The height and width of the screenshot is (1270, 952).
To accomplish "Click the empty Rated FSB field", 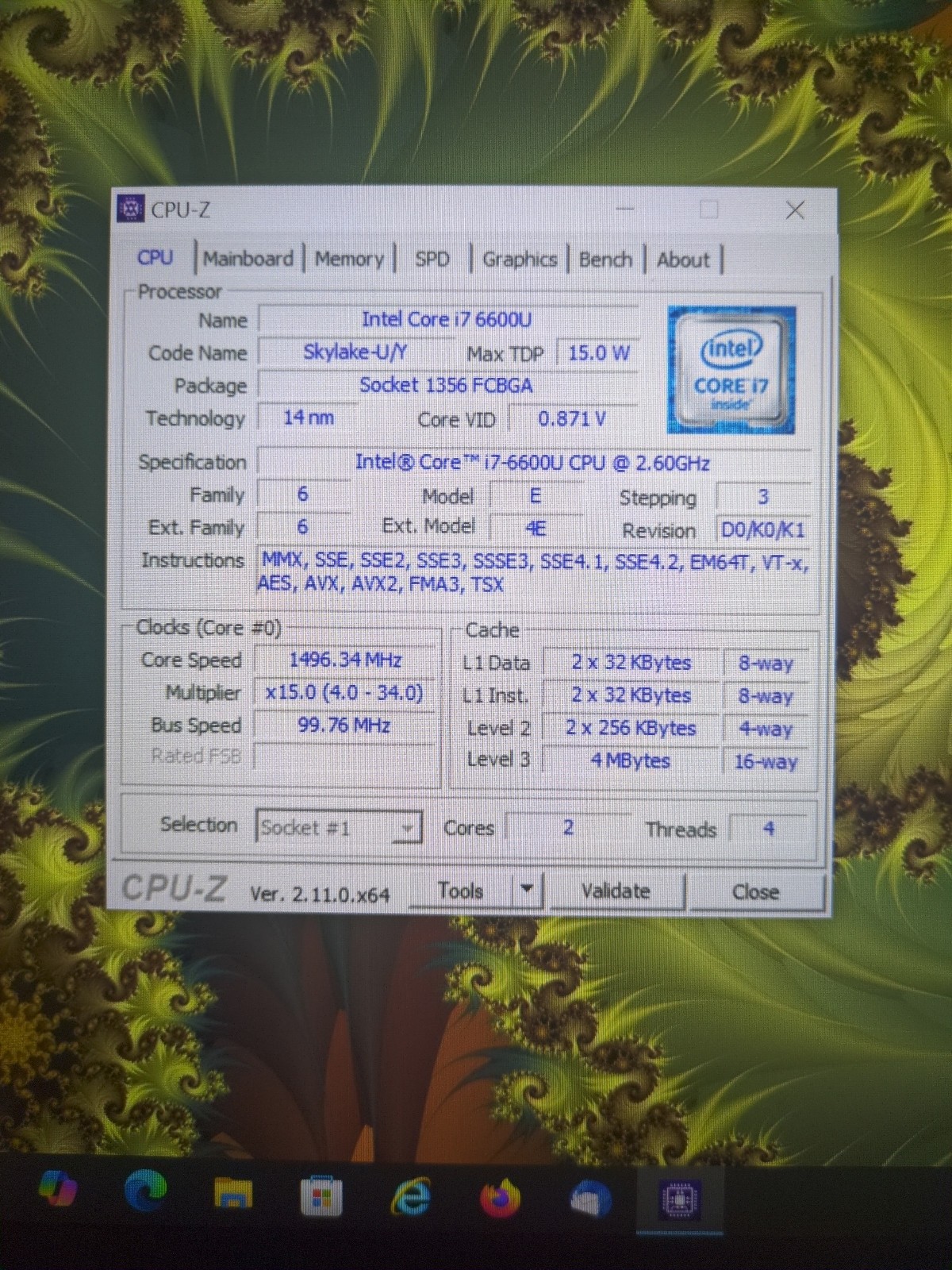I will (345, 756).
